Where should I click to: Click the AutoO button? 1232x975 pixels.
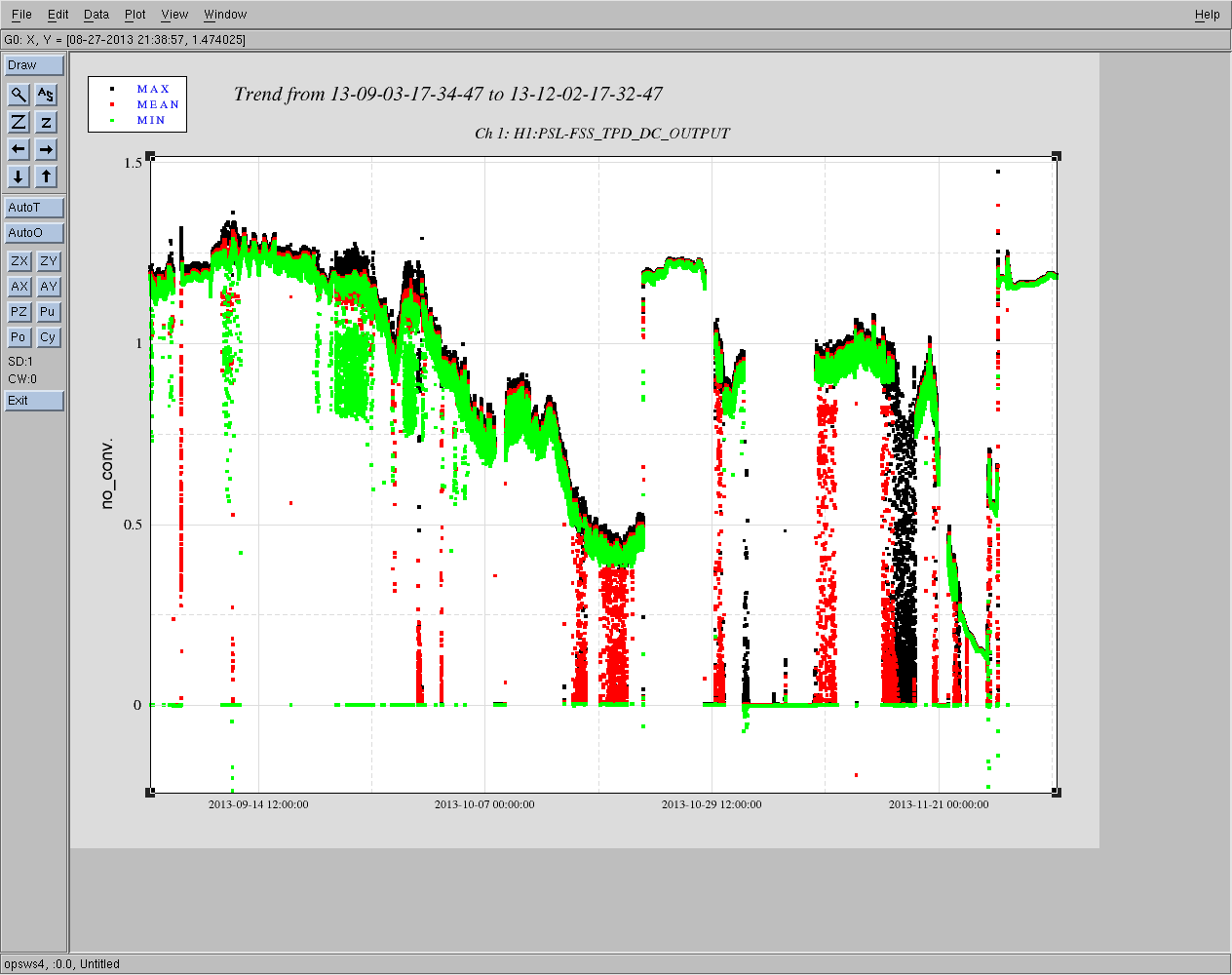34,233
